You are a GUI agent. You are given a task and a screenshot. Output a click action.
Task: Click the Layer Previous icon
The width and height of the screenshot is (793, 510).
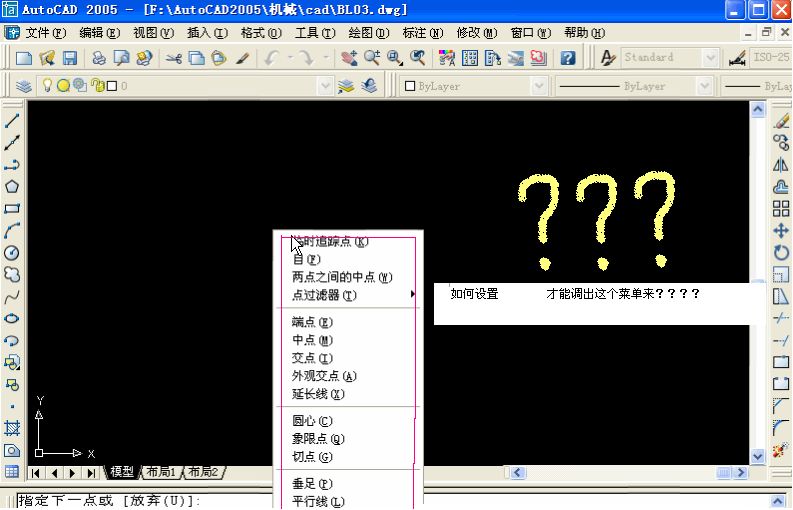tap(369, 86)
